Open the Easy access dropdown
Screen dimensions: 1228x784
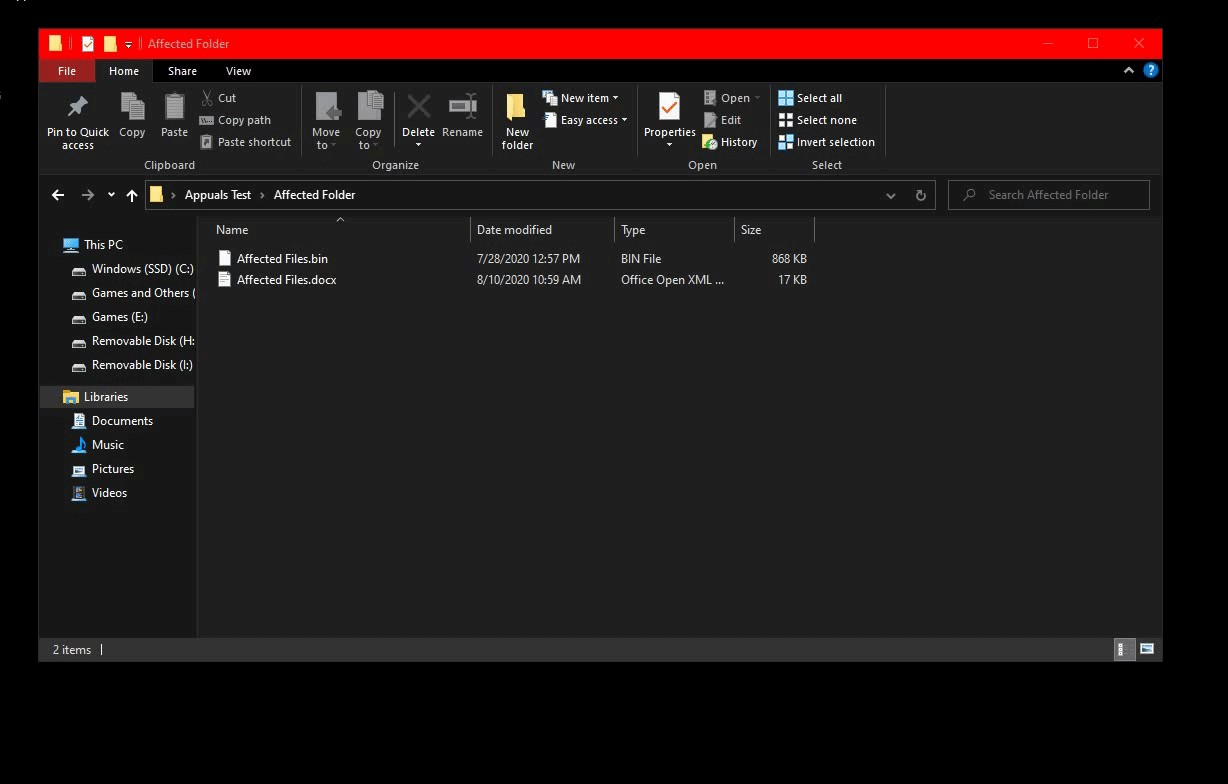[585, 120]
